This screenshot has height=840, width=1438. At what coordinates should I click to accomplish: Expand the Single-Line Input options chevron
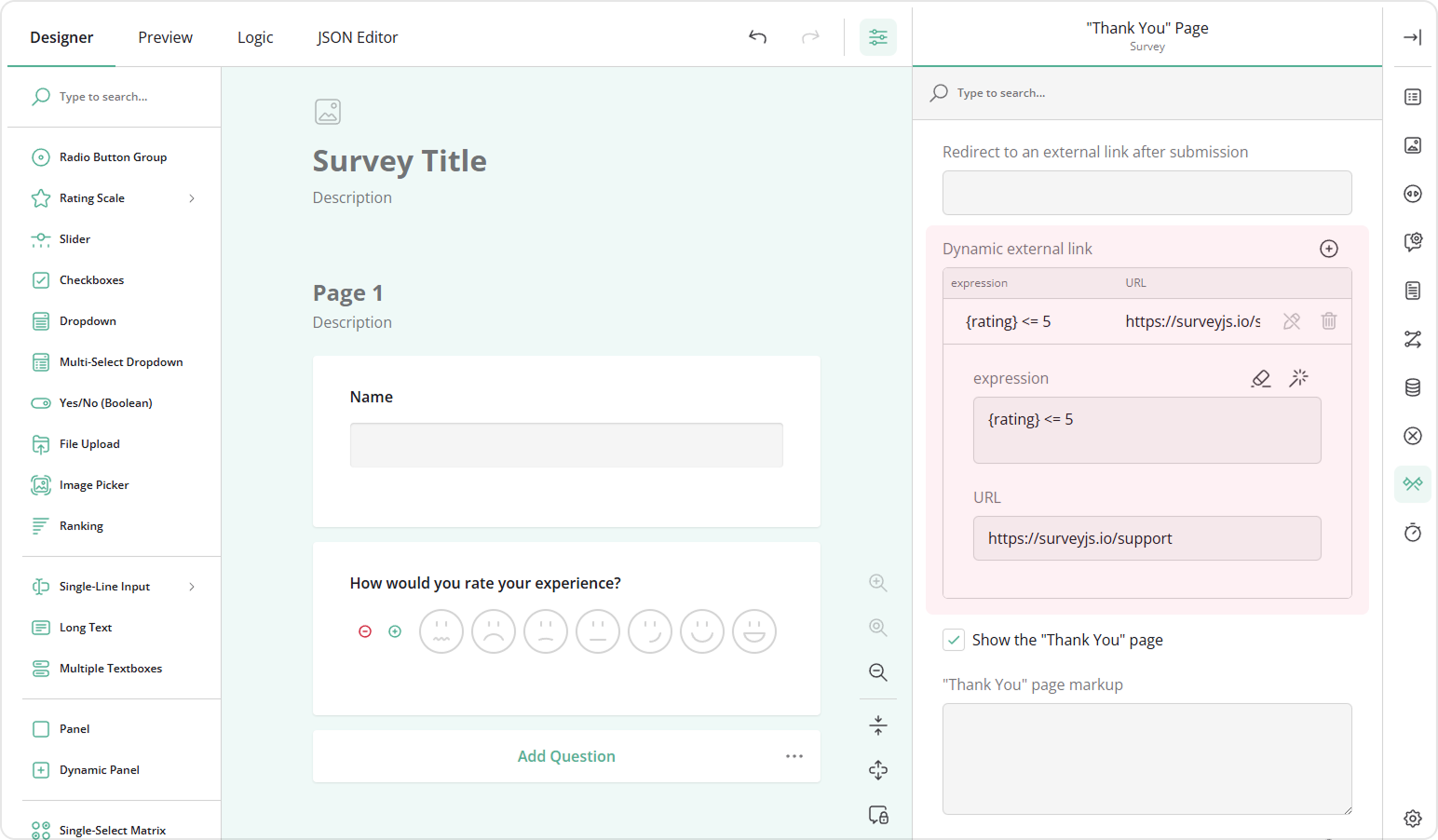(x=191, y=586)
